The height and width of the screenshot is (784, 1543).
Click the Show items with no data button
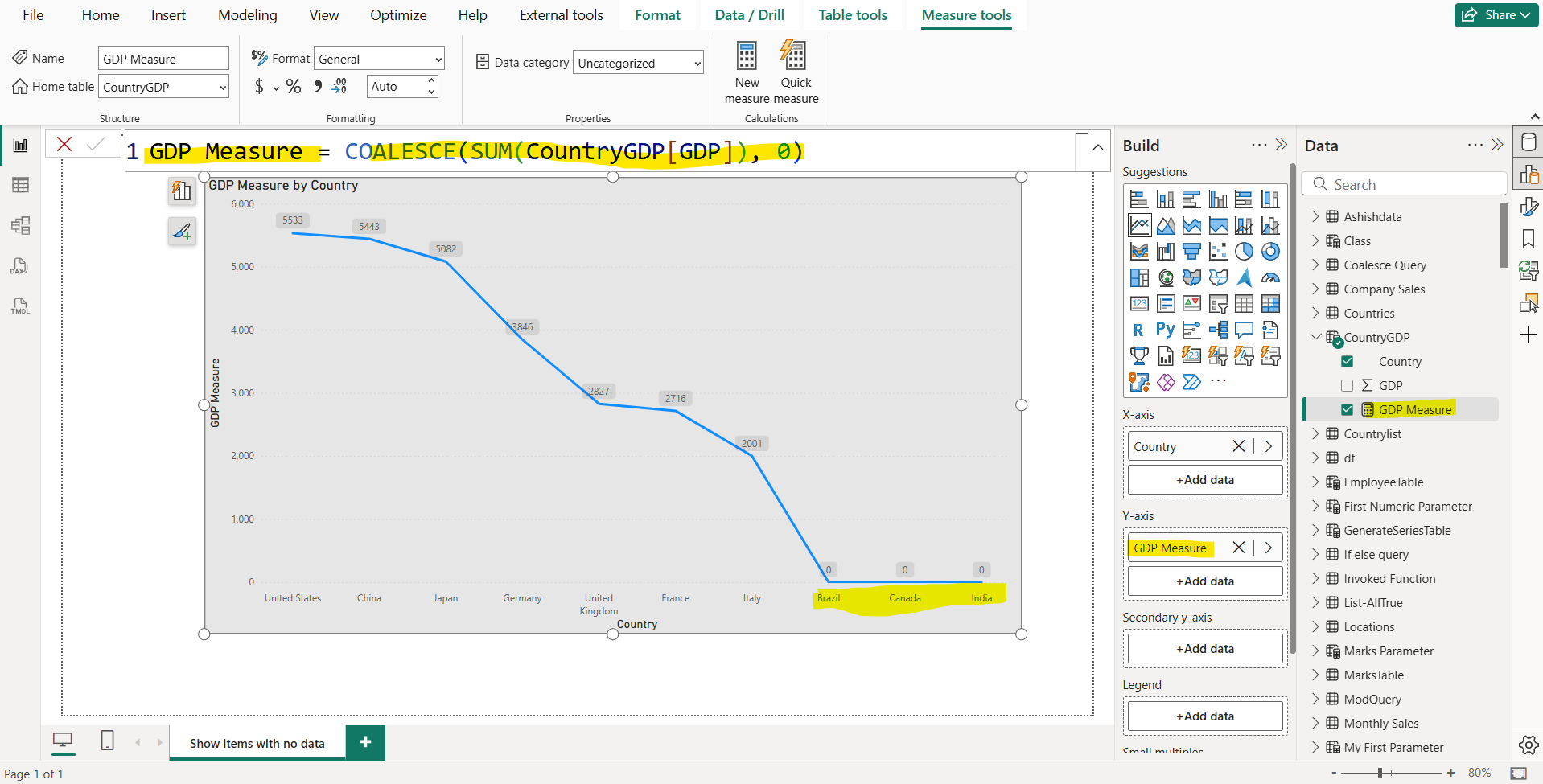[256, 742]
